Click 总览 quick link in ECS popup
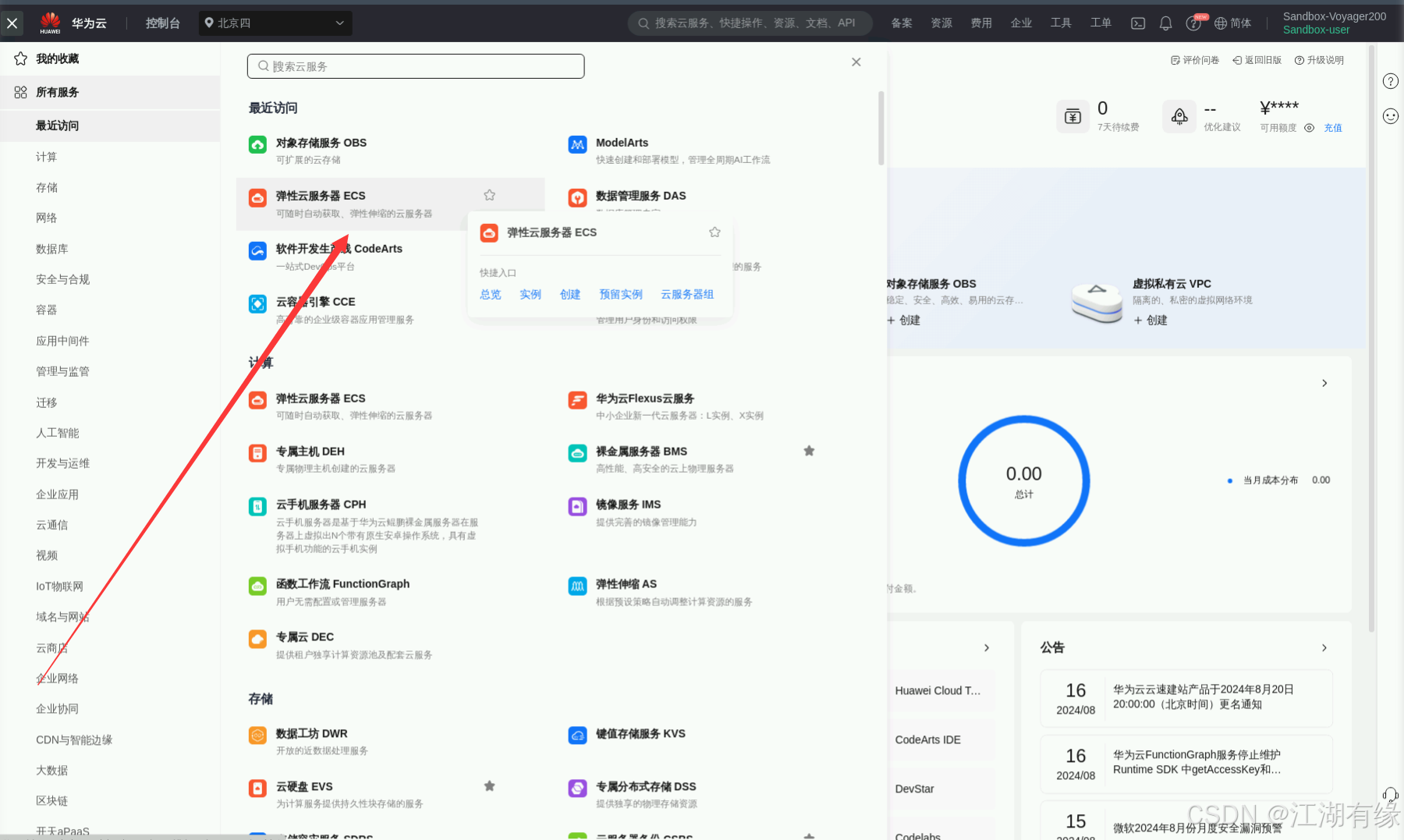Screen dimensions: 1404x840 [x=491, y=294]
